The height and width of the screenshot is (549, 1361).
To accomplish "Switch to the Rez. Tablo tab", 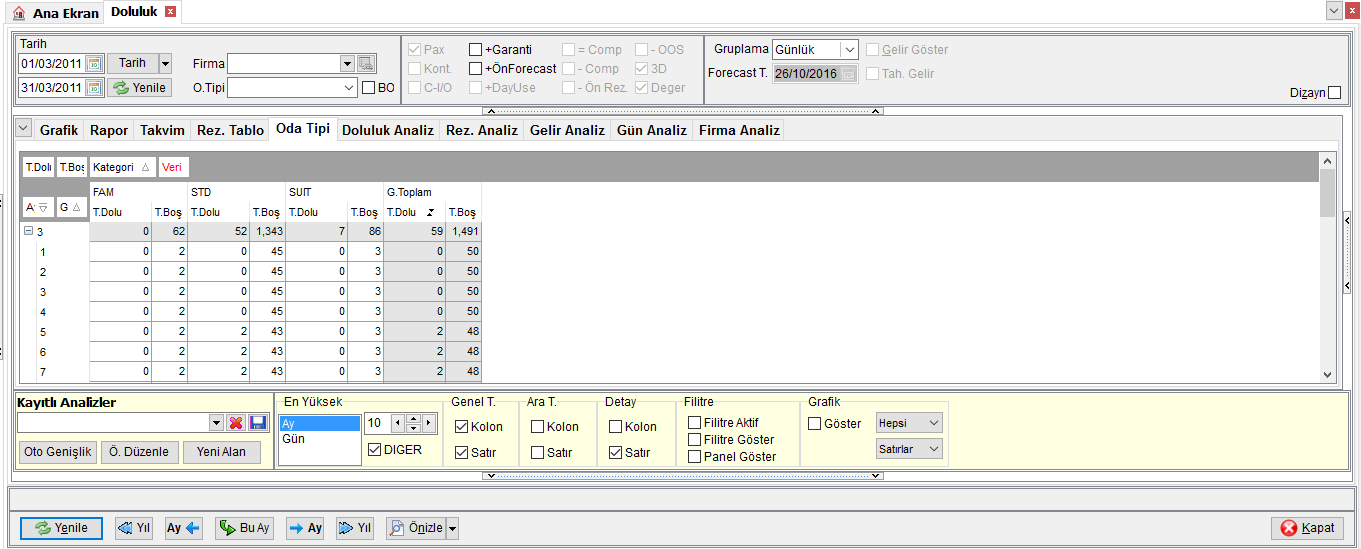I will 230,130.
